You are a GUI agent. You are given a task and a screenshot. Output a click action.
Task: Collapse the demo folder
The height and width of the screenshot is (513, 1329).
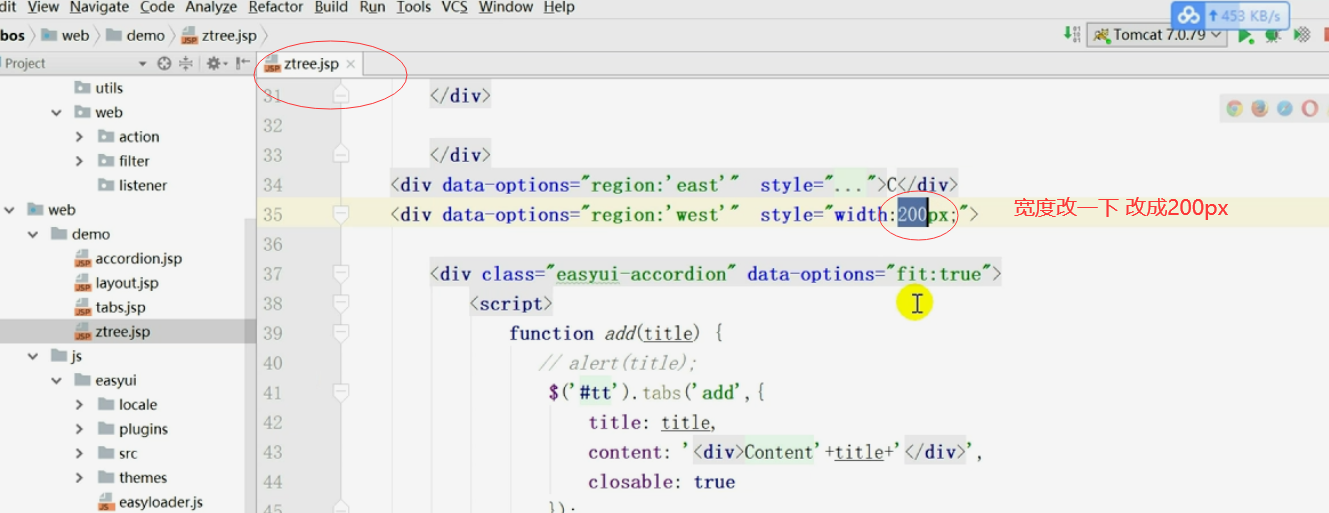(x=33, y=234)
